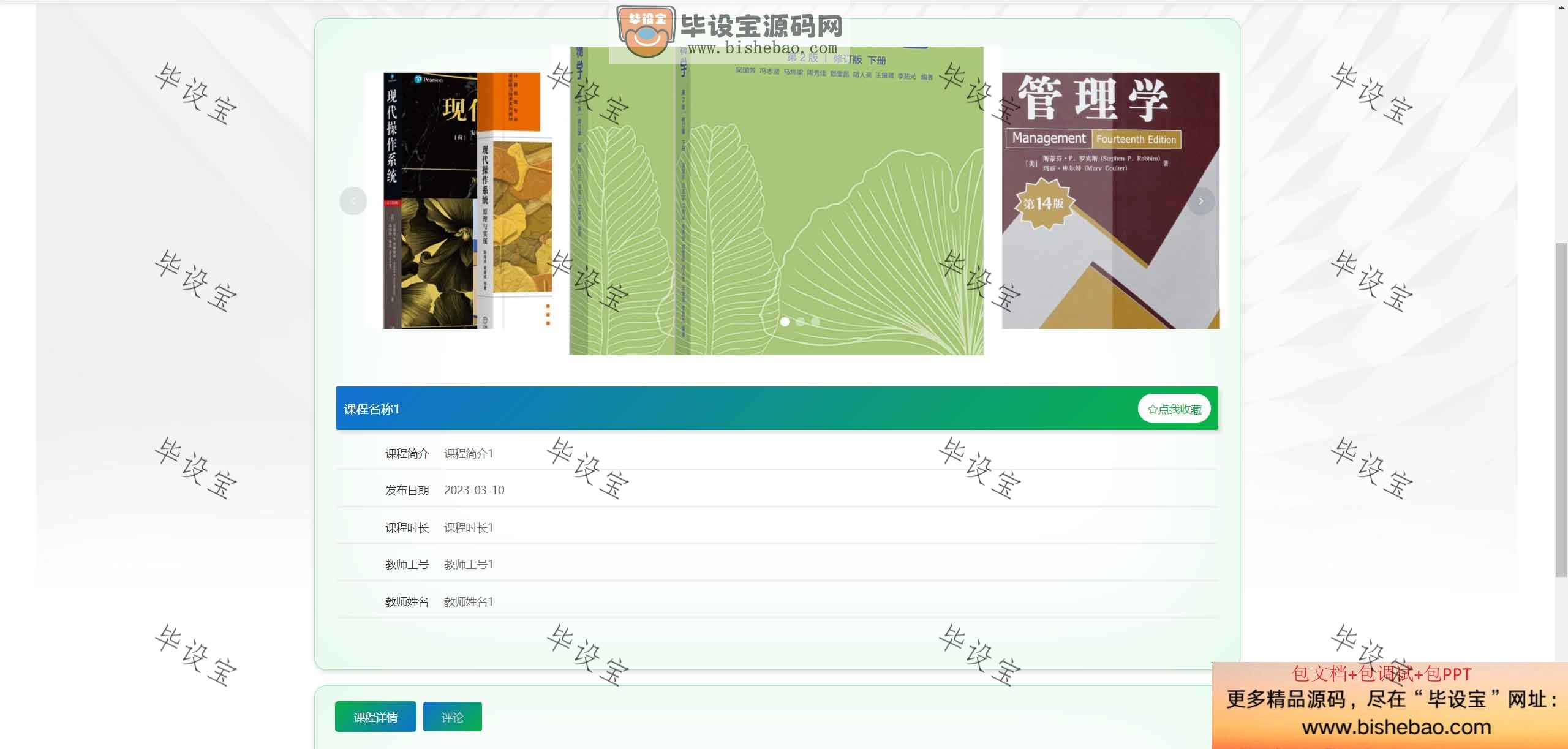
Task: Click the 点我收藏 favorite button
Action: click(x=1174, y=408)
